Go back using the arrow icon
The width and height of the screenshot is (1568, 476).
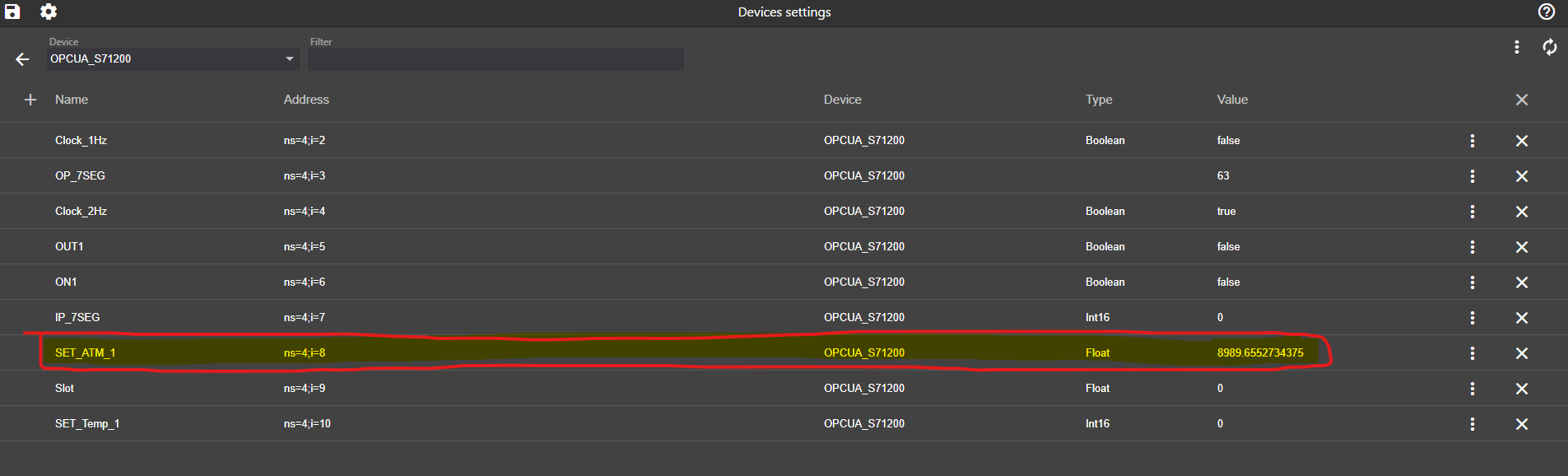[x=22, y=58]
